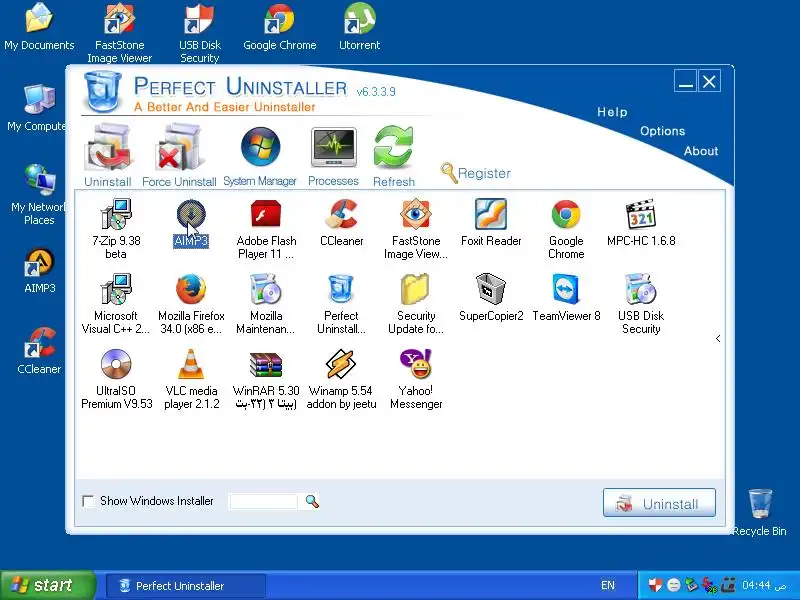Image resolution: width=800 pixels, height=600 pixels.
Task: Open Utorrent desktop shortcut
Action: pyautogui.click(x=360, y=27)
